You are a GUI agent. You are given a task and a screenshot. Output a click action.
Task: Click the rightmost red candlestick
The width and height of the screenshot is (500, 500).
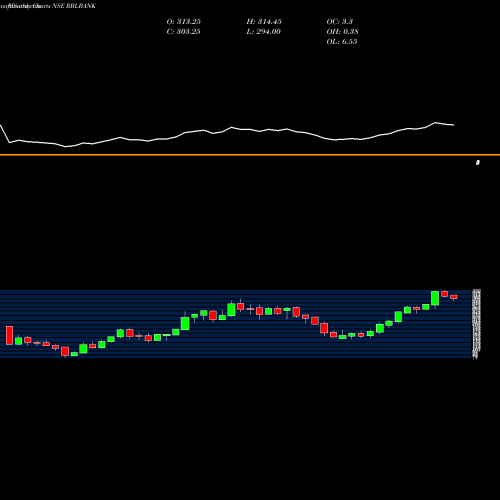click(454, 297)
